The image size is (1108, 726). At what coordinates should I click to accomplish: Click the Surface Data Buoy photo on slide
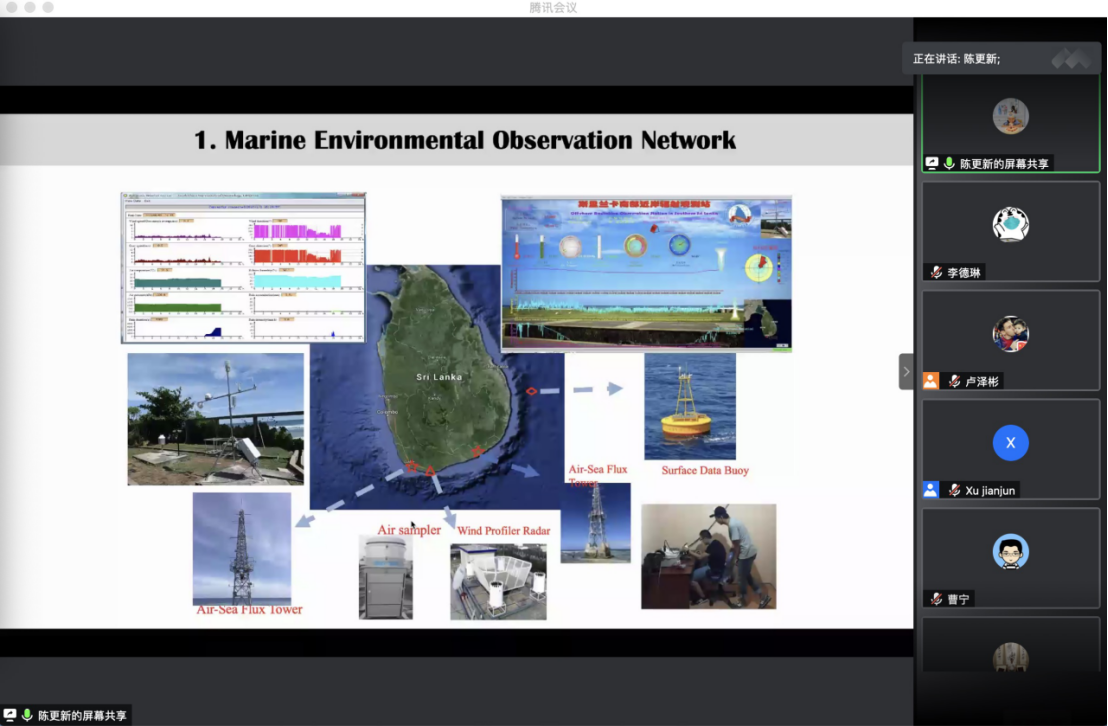click(689, 406)
